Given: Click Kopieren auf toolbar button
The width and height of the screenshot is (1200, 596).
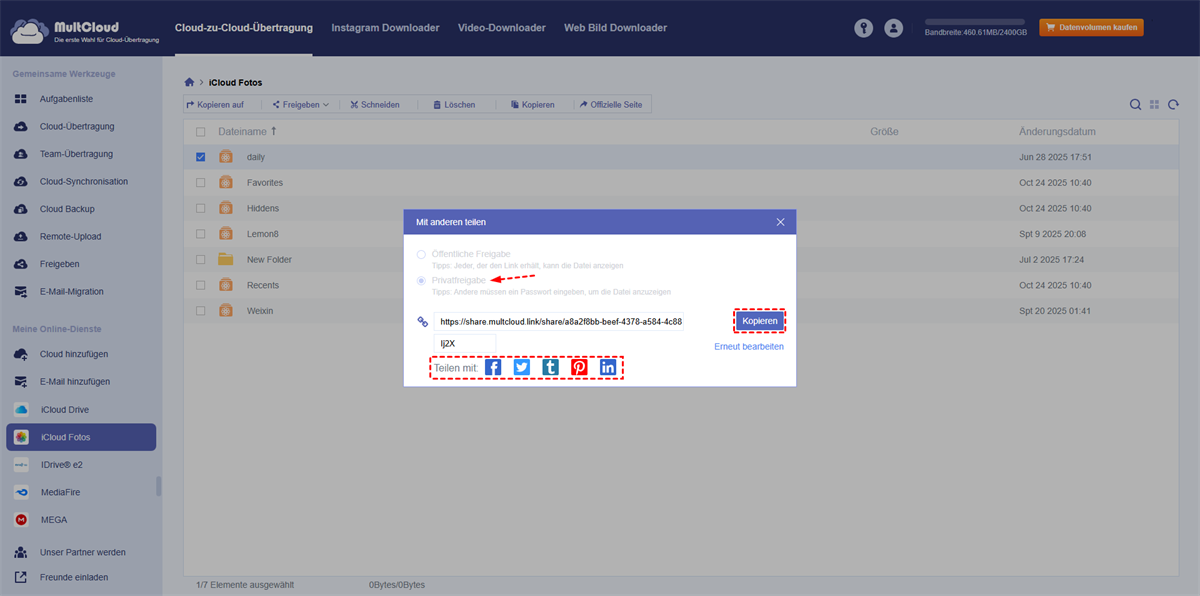Looking at the screenshot, I should pyautogui.click(x=215, y=104).
